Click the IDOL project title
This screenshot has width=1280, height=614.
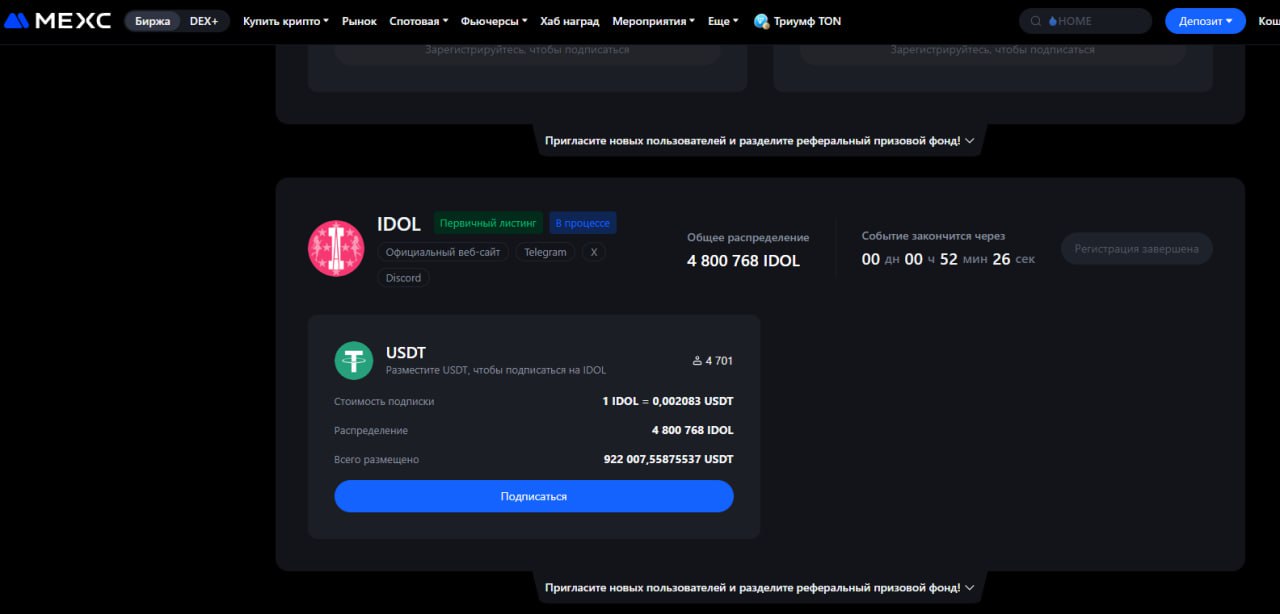click(x=399, y=224)
